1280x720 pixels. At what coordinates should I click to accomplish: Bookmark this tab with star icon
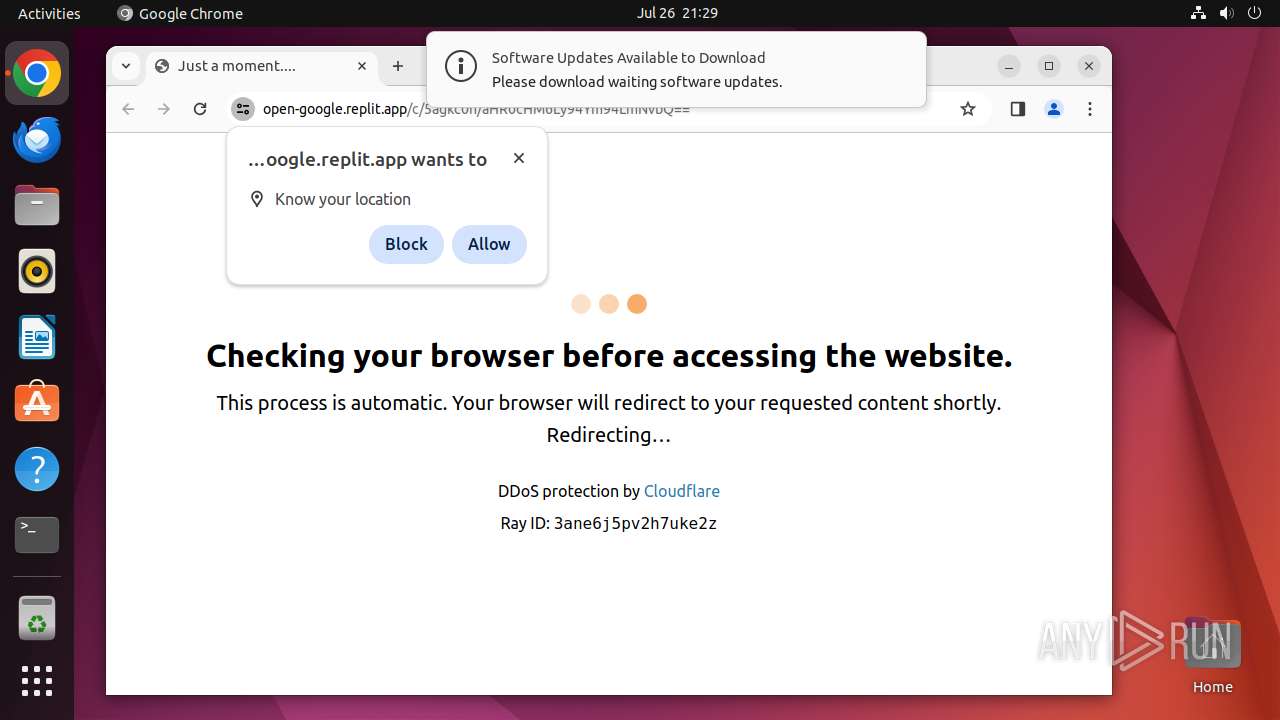(967, 109)
